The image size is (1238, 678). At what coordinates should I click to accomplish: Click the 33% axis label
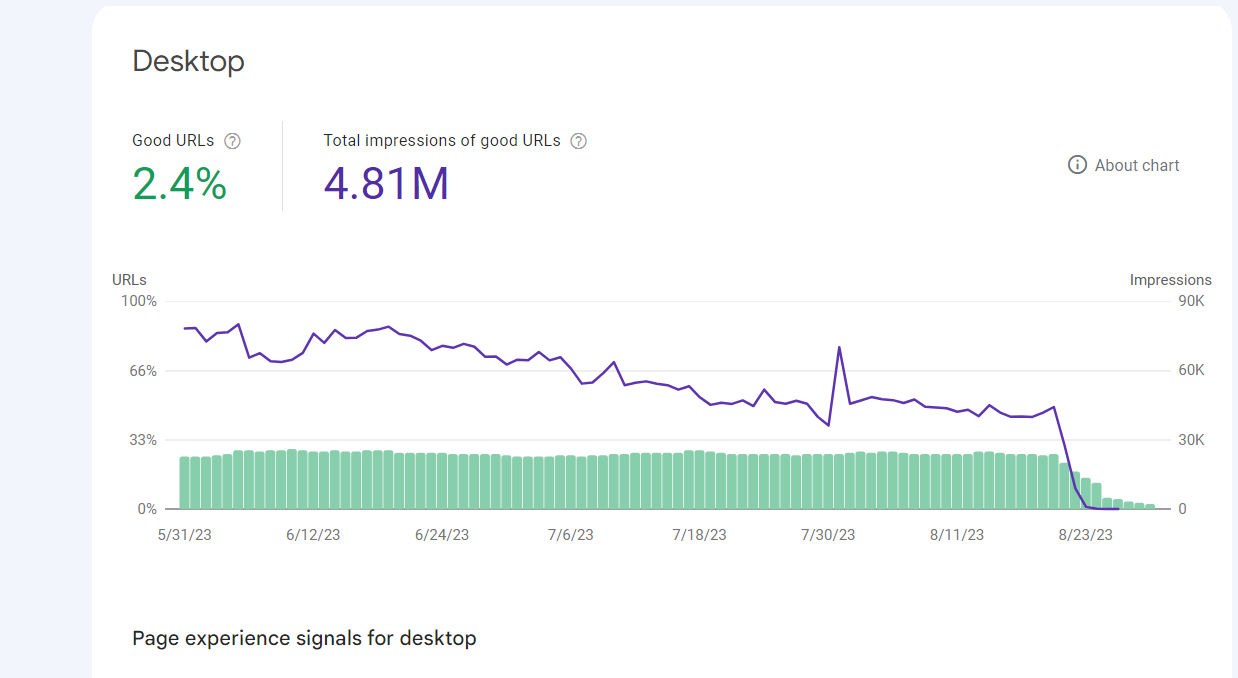(142, 440)
